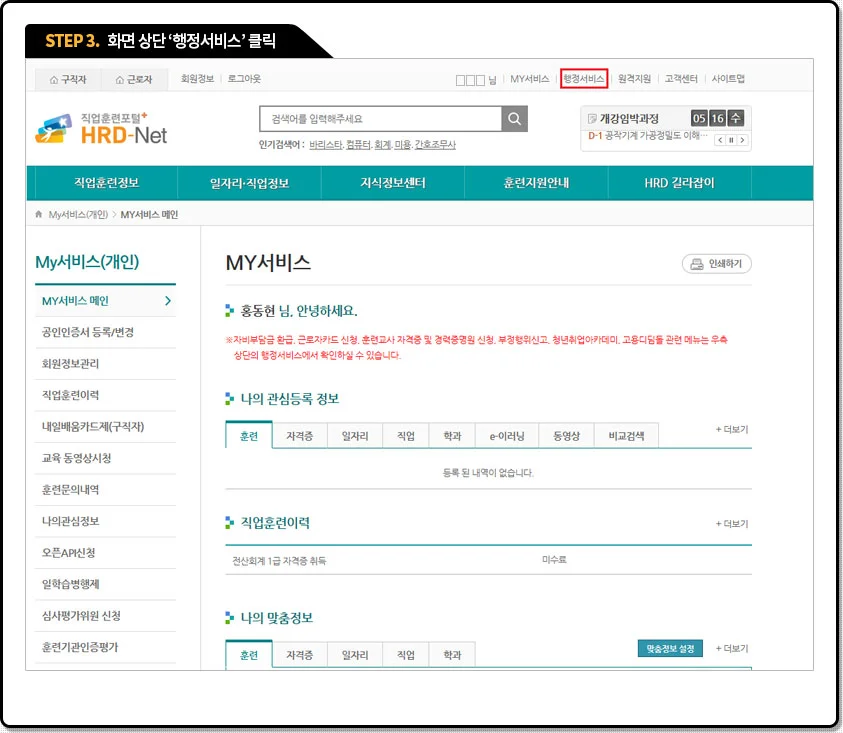Select 직업 tab under 나의 관심등록 정보
This screenshot has height=733, width=843.
[405, 436]
